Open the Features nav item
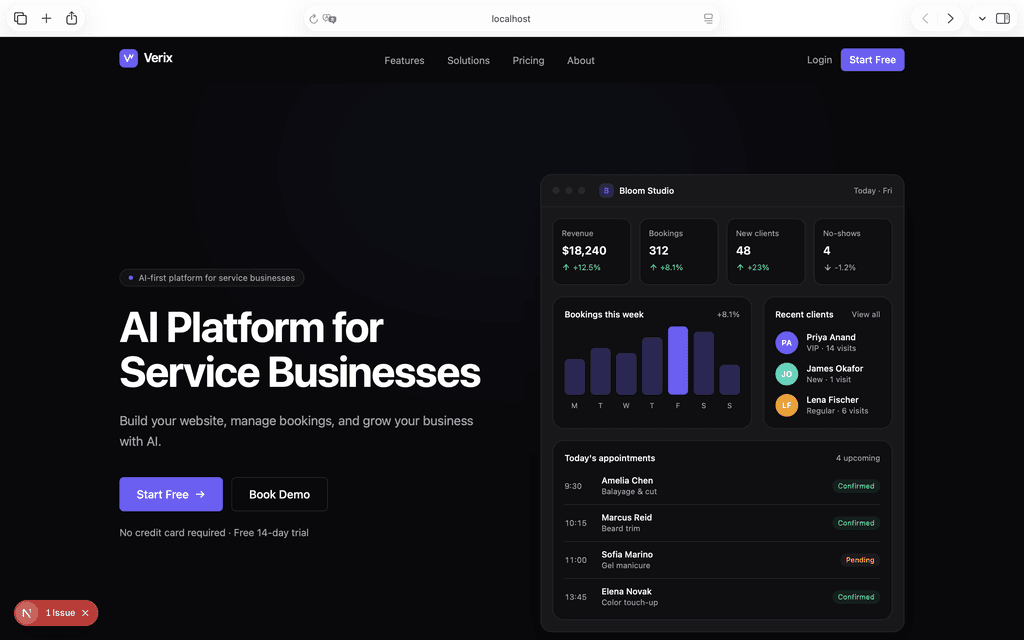The width and height of the screenshot is (1024, 640). [x=404, y=60]
